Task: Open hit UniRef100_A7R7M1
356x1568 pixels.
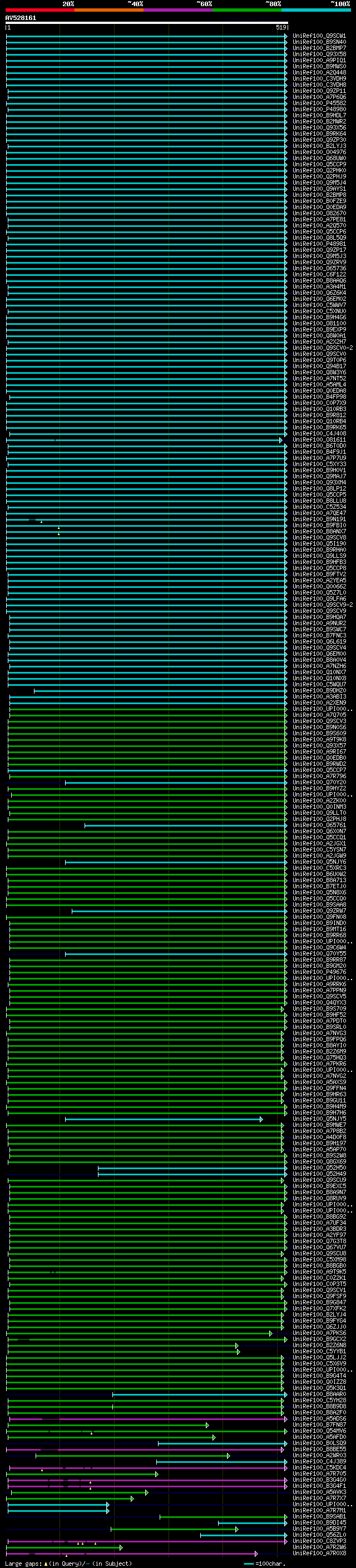Action: pyautogui.click(x=319, y=1510)
